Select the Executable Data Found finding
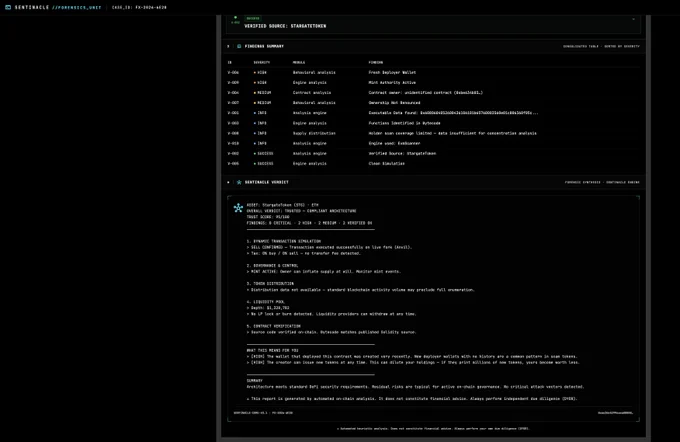 [453, 113]
